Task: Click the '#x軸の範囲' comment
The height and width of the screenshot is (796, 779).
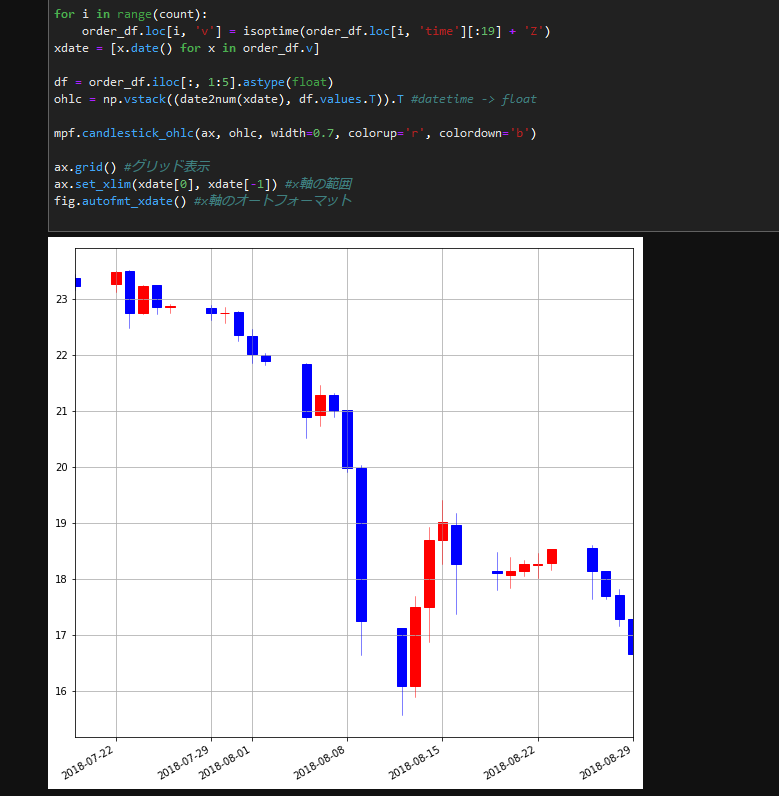Action: click(x=318, y=184)
